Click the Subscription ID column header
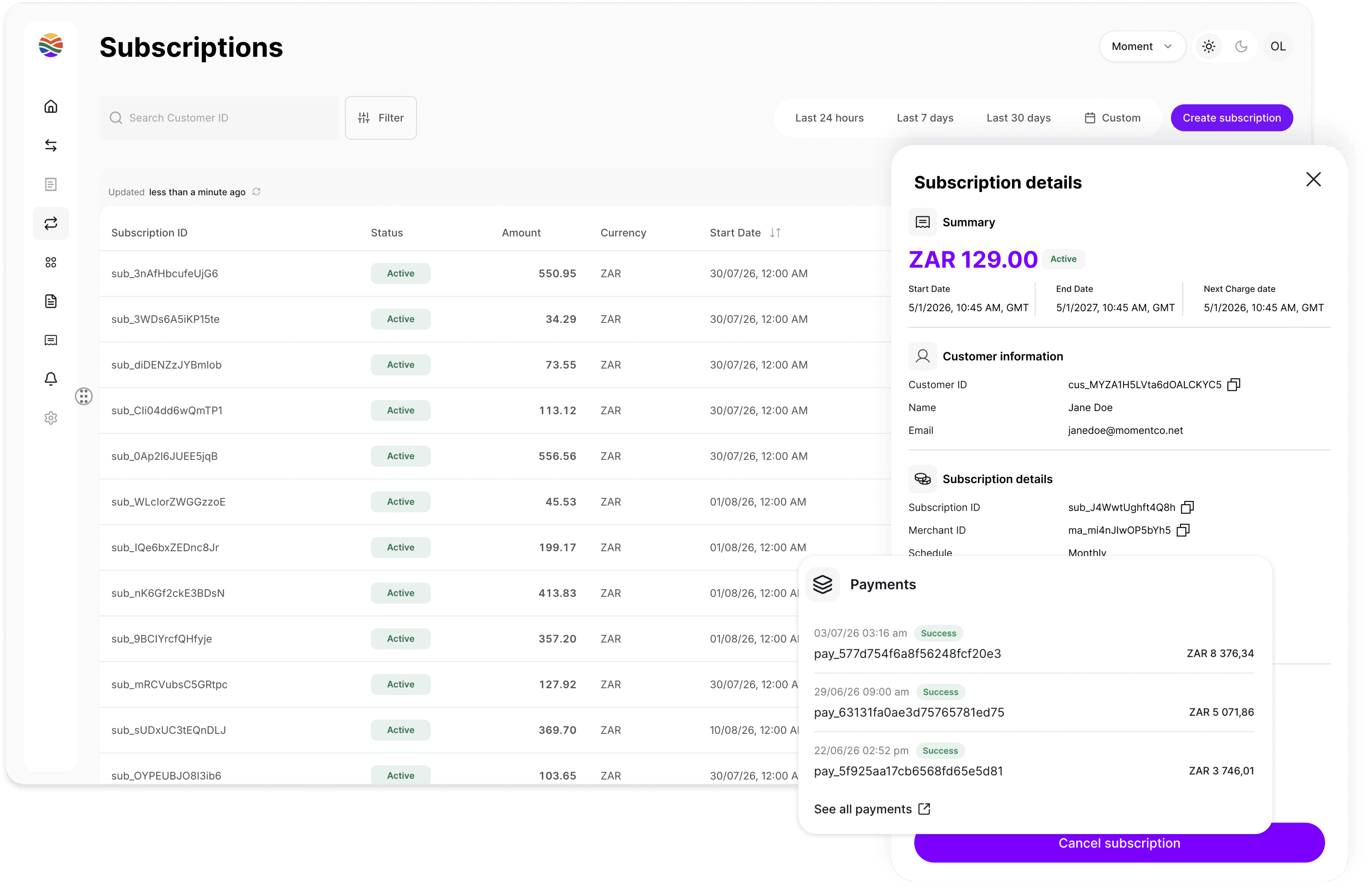Image resolution: width=1372 pixels, height=893 pixels. click(x=149, y=232)
